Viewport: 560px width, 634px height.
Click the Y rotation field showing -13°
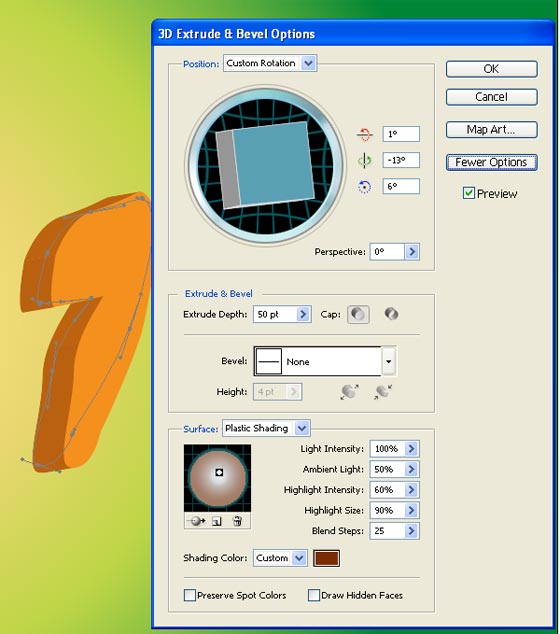(401, 160)
